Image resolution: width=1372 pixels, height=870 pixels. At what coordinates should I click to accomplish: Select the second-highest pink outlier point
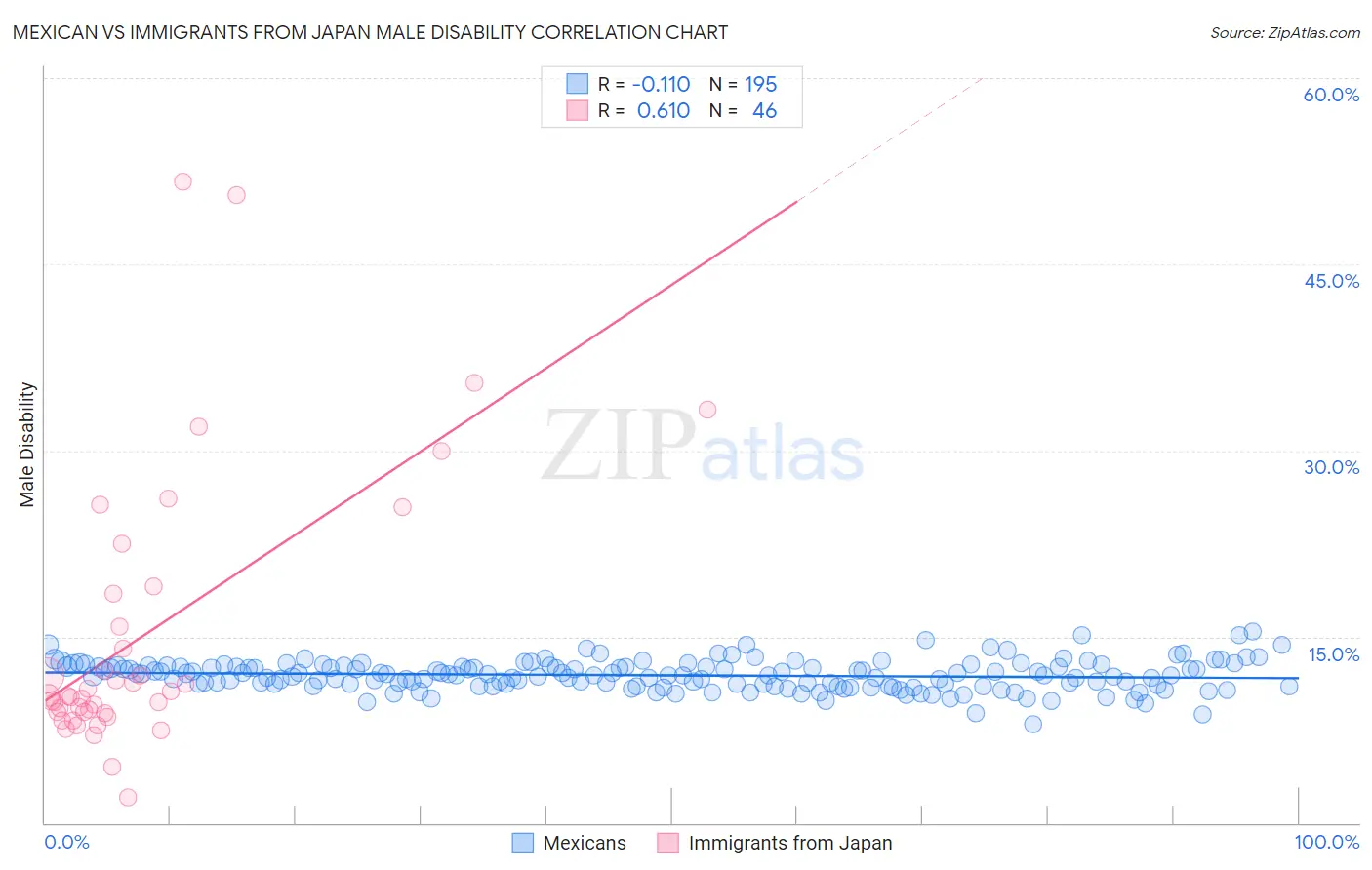tap(236, 195)
